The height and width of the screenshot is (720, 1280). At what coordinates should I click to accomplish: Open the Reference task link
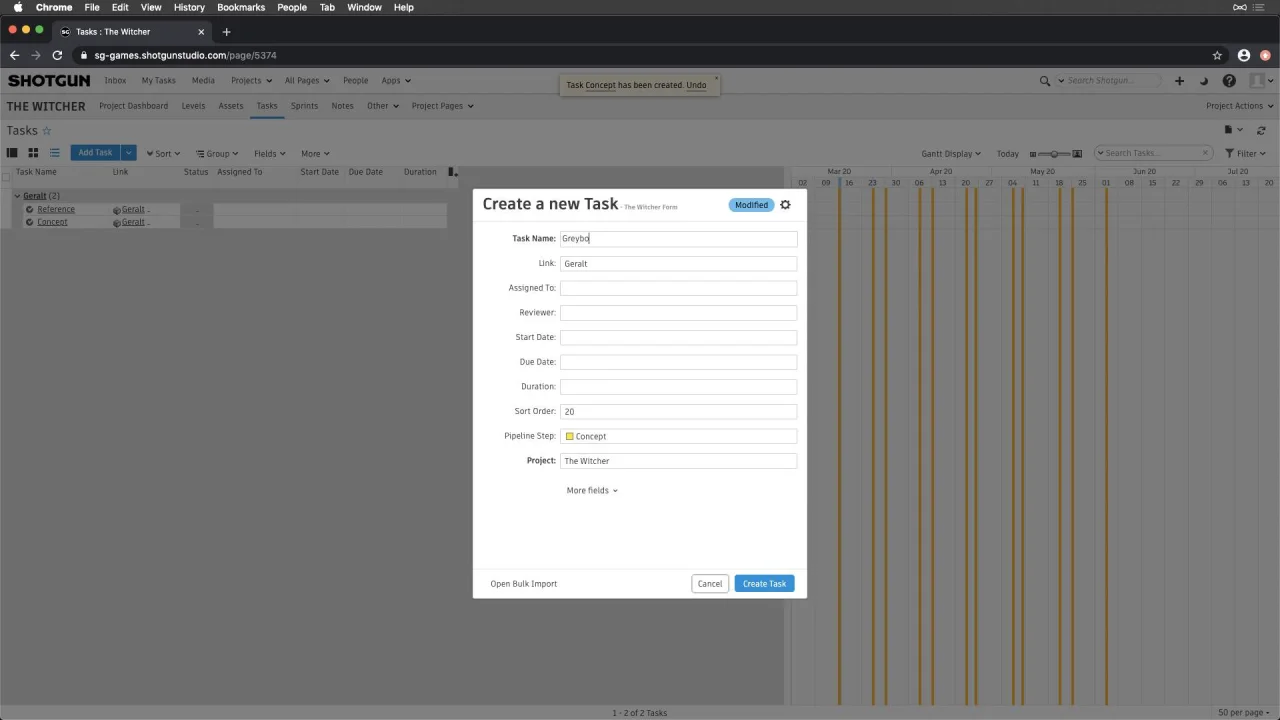coord(56,210)
